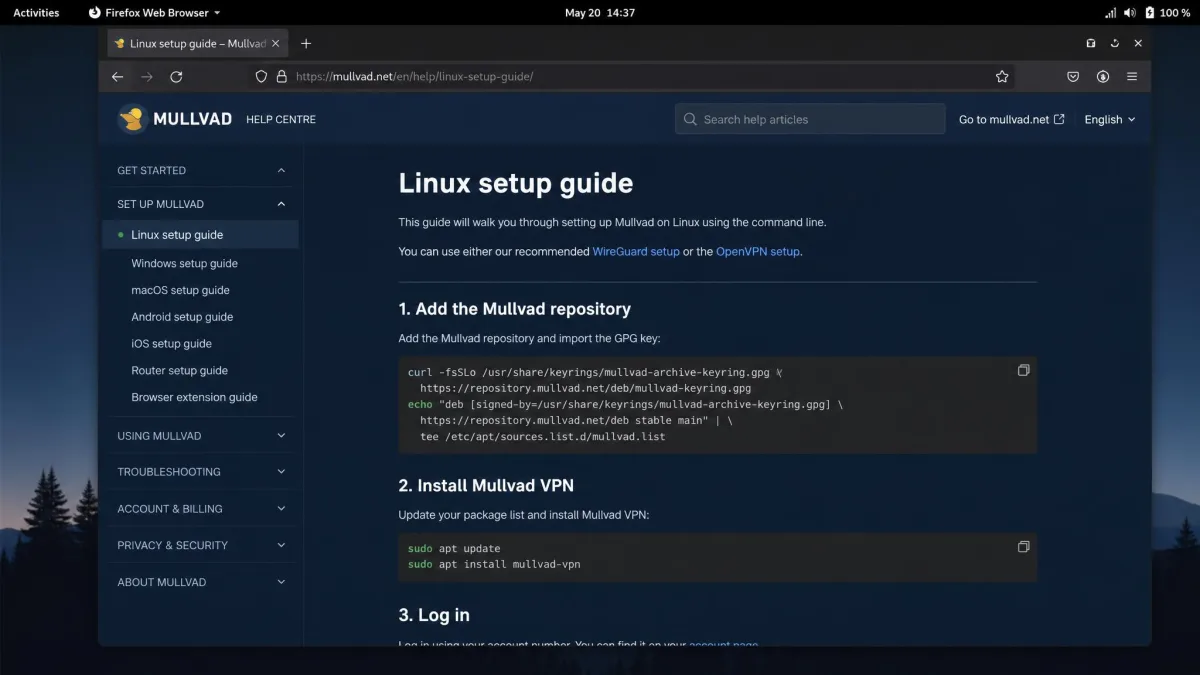Reload the current page

176,76
